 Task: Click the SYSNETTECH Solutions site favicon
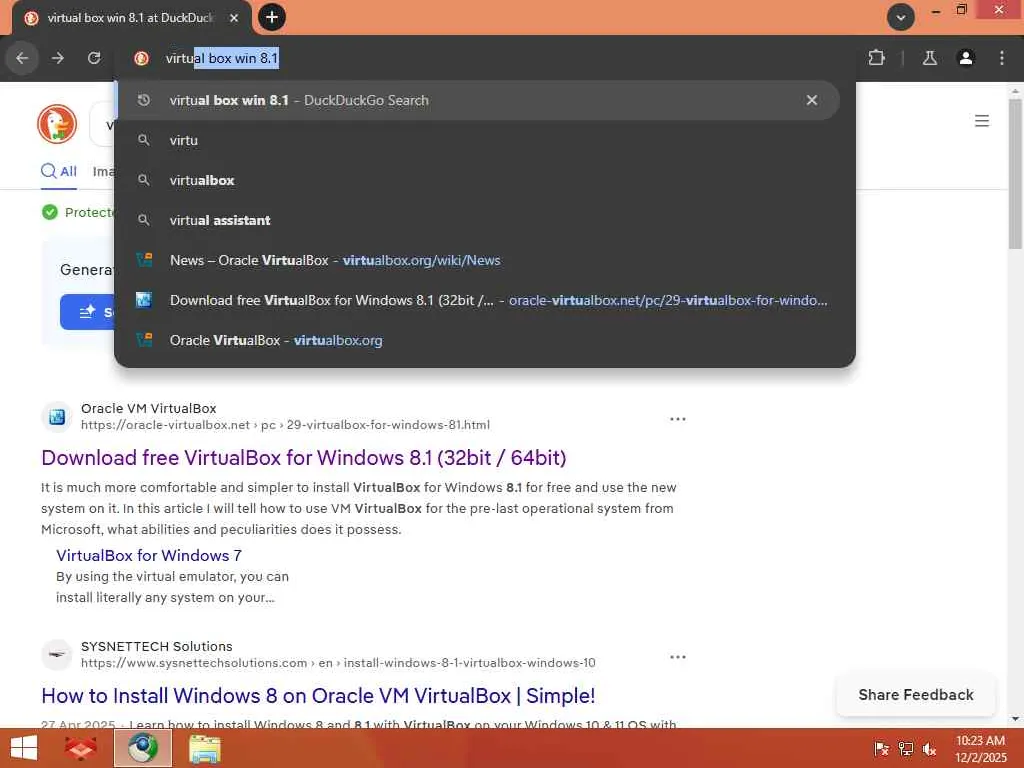coord(57,654)
